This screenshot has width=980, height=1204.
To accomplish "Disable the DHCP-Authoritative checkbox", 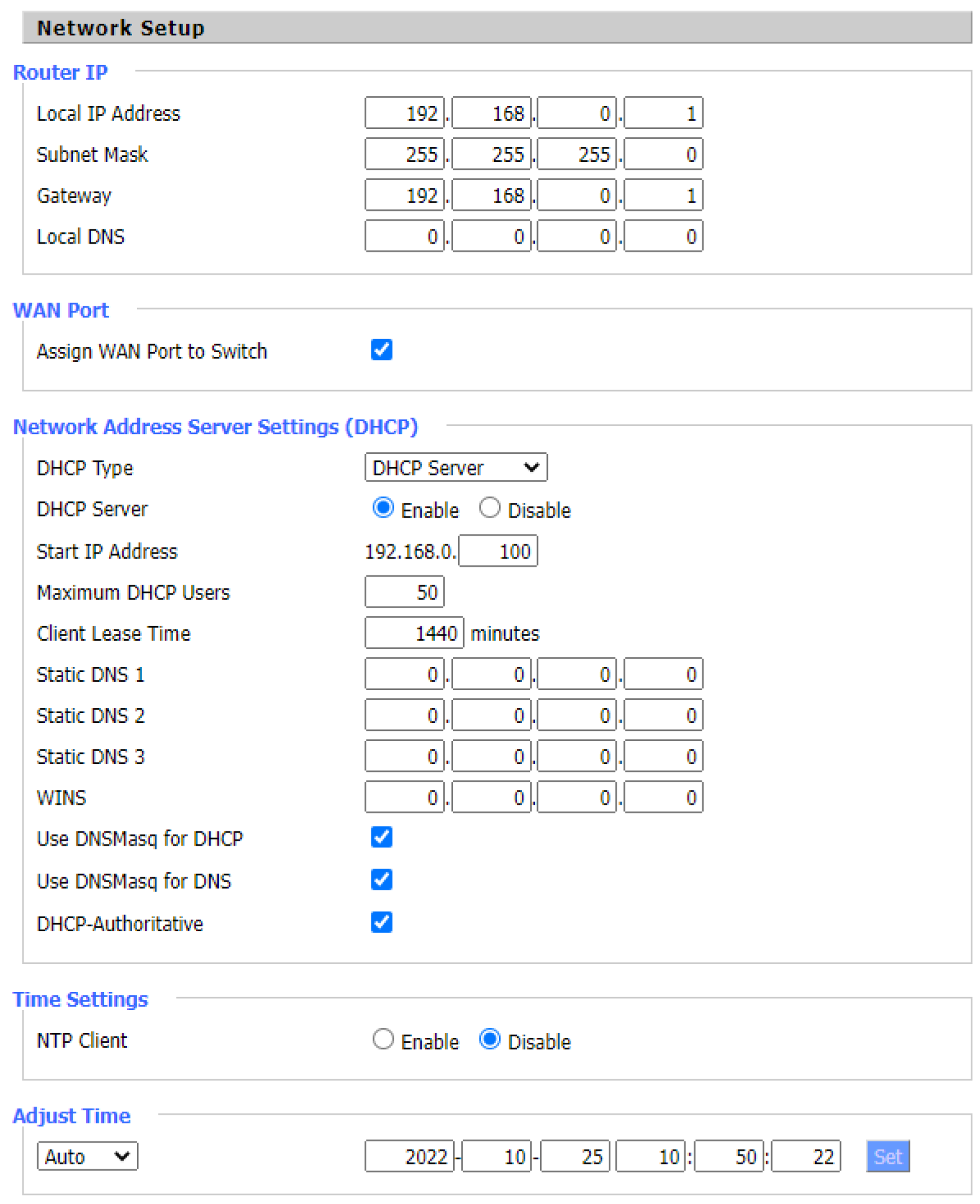I will pyautogui.click(x=381, y=923).
